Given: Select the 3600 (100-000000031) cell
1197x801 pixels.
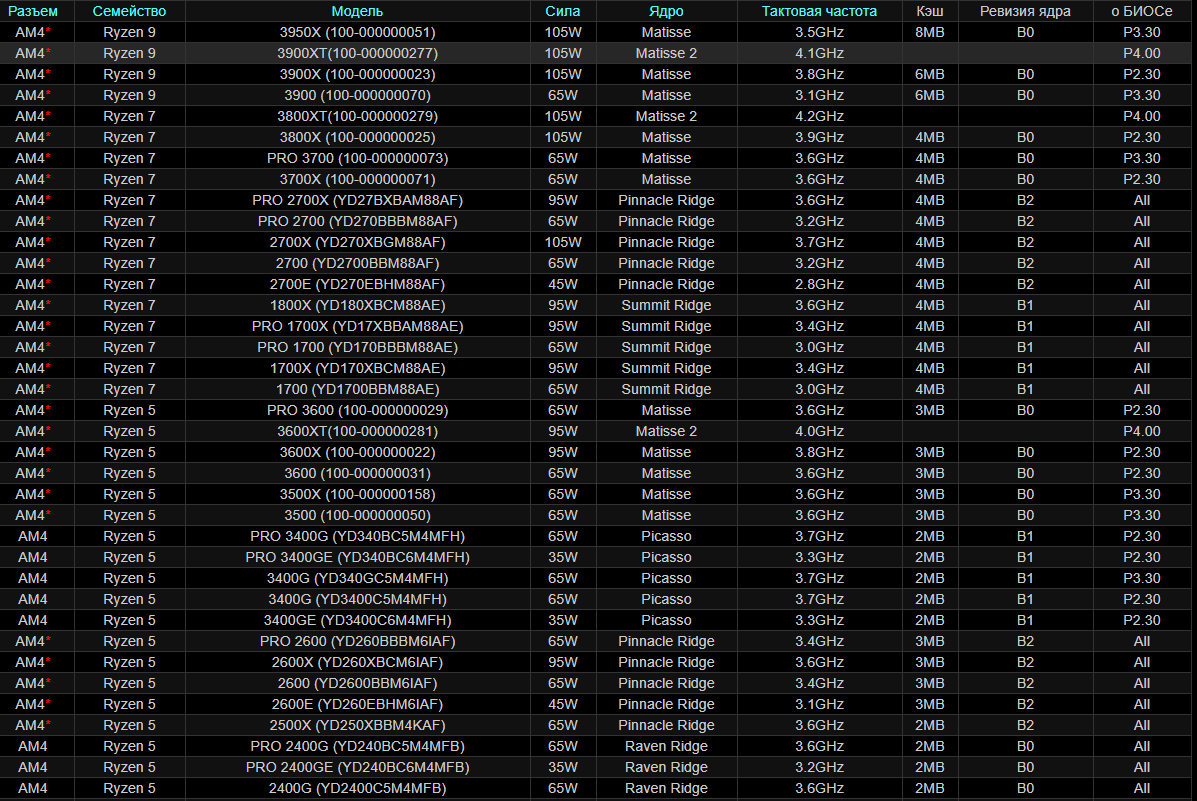Looking at the screenshot, I should point(357,473).
